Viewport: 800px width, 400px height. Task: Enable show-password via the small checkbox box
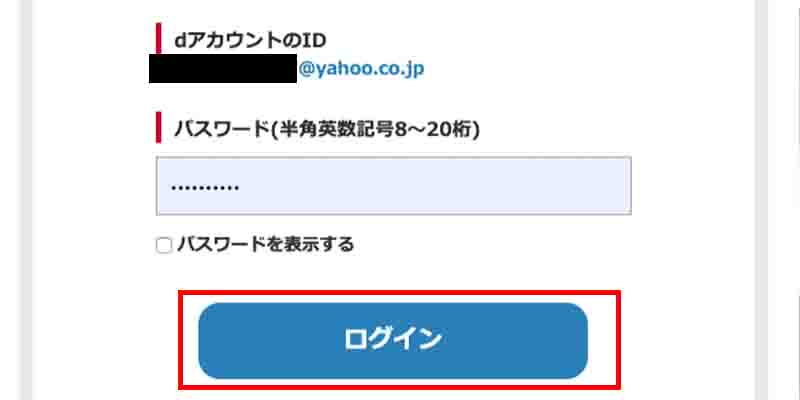164,246
